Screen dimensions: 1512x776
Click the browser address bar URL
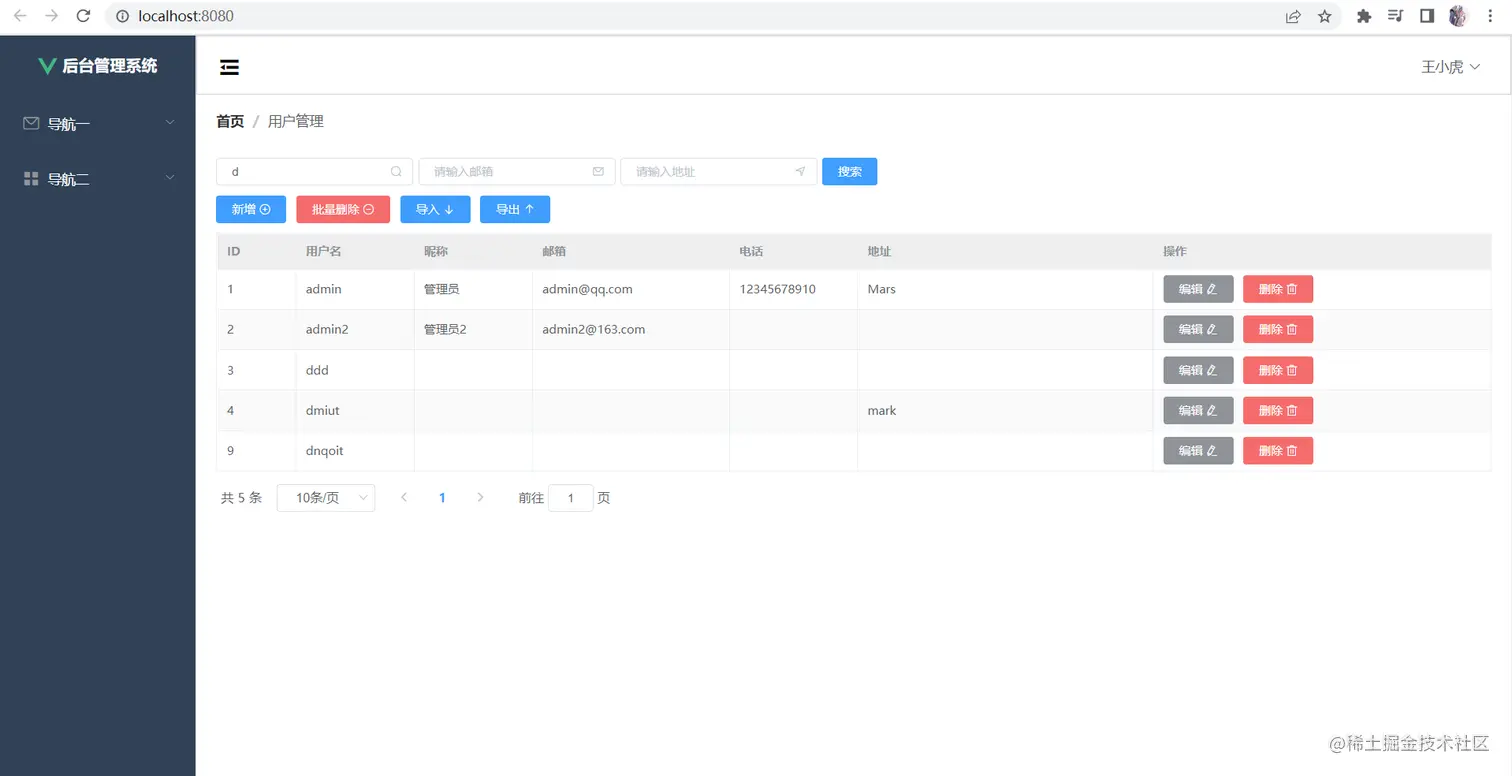pos(186,16)
